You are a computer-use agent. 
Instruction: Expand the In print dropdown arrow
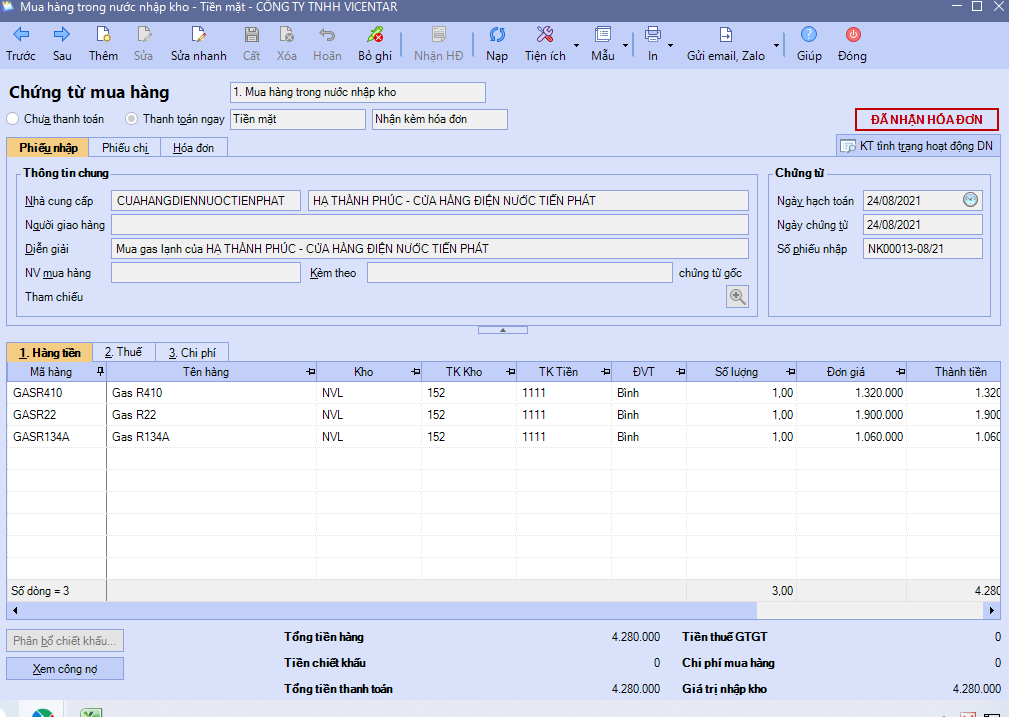(x=670, y=46)
